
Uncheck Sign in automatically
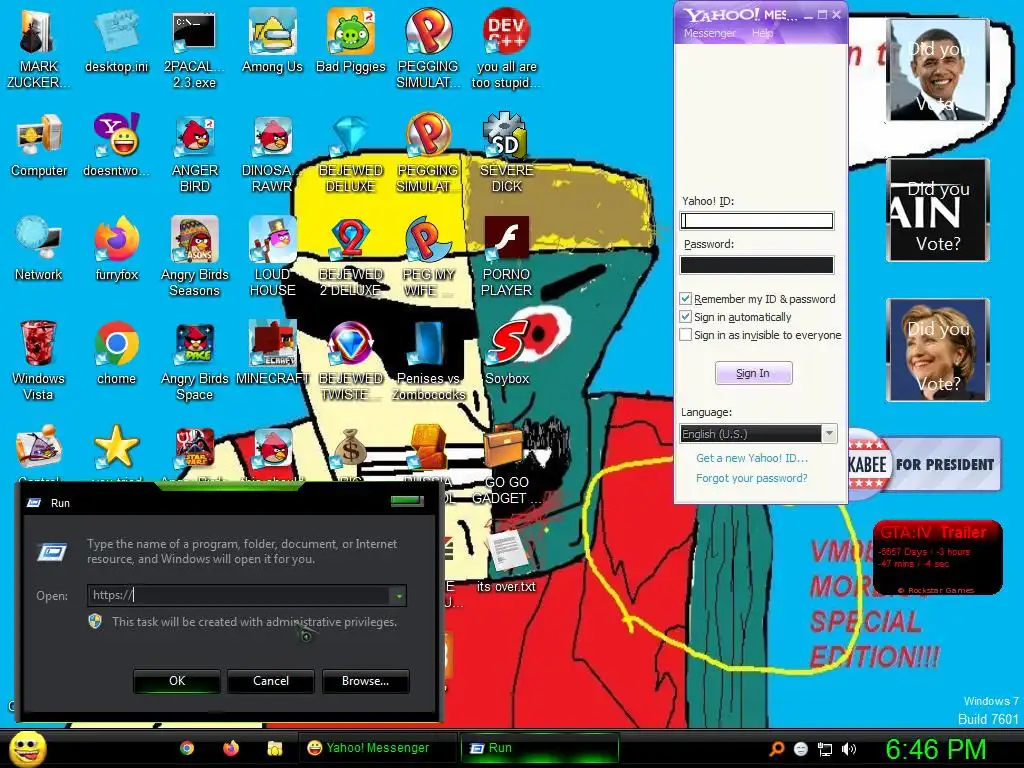[x=685, y=317]
